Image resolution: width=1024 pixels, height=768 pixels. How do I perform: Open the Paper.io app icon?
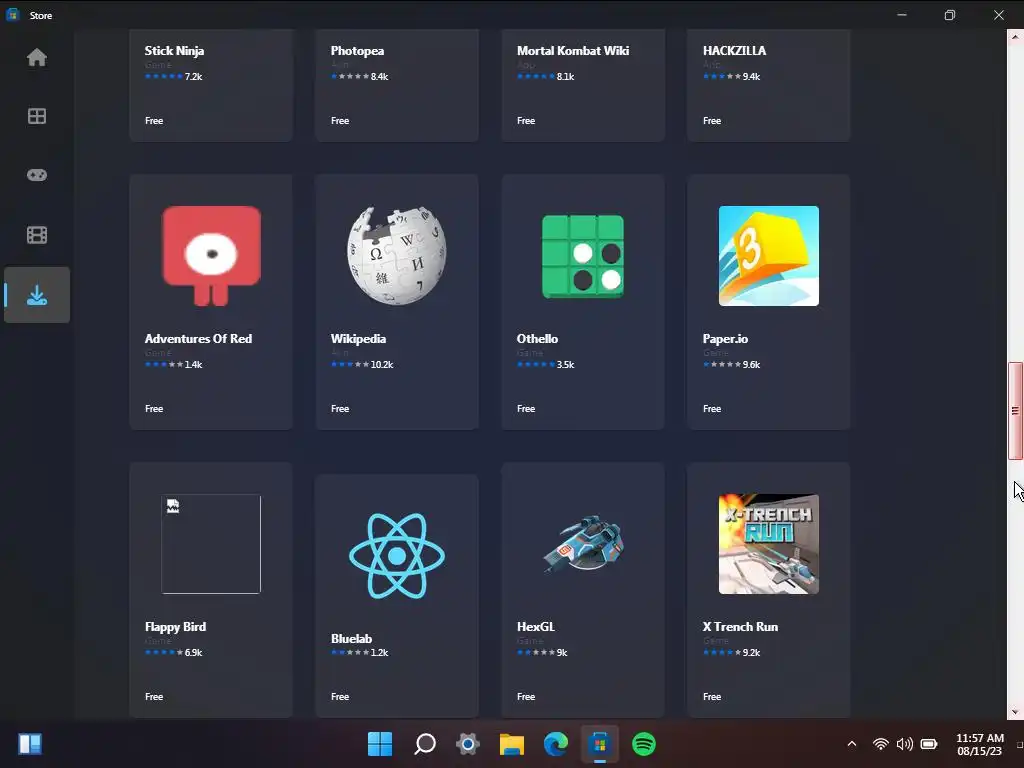[x=769, y=256]
